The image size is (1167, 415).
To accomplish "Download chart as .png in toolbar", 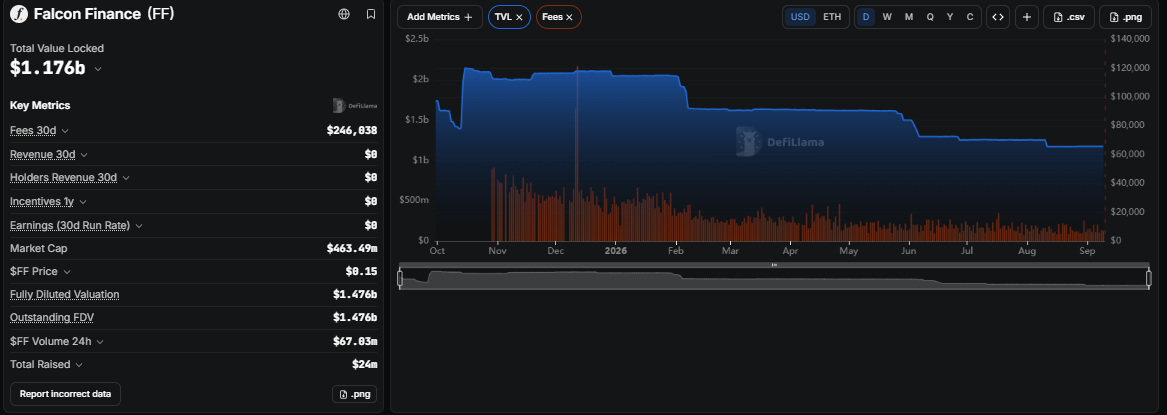I will [x=1125, y=17].
